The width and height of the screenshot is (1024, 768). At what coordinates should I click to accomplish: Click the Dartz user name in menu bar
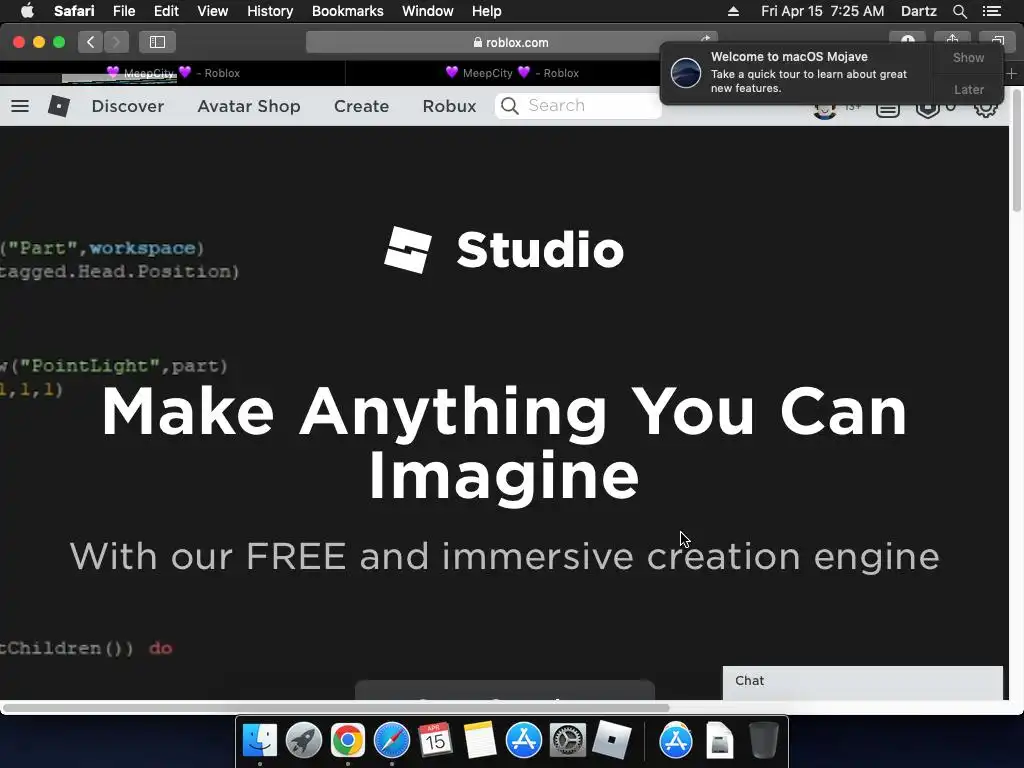click(918, 11)
